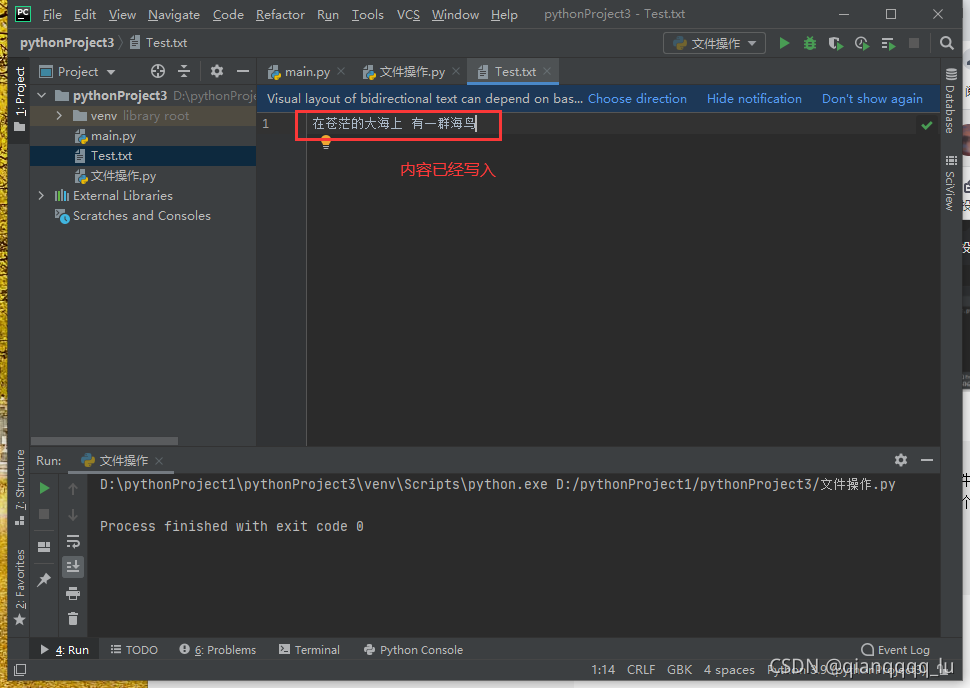
Task: Click the Choose direction link
Action: coord(637,99)
